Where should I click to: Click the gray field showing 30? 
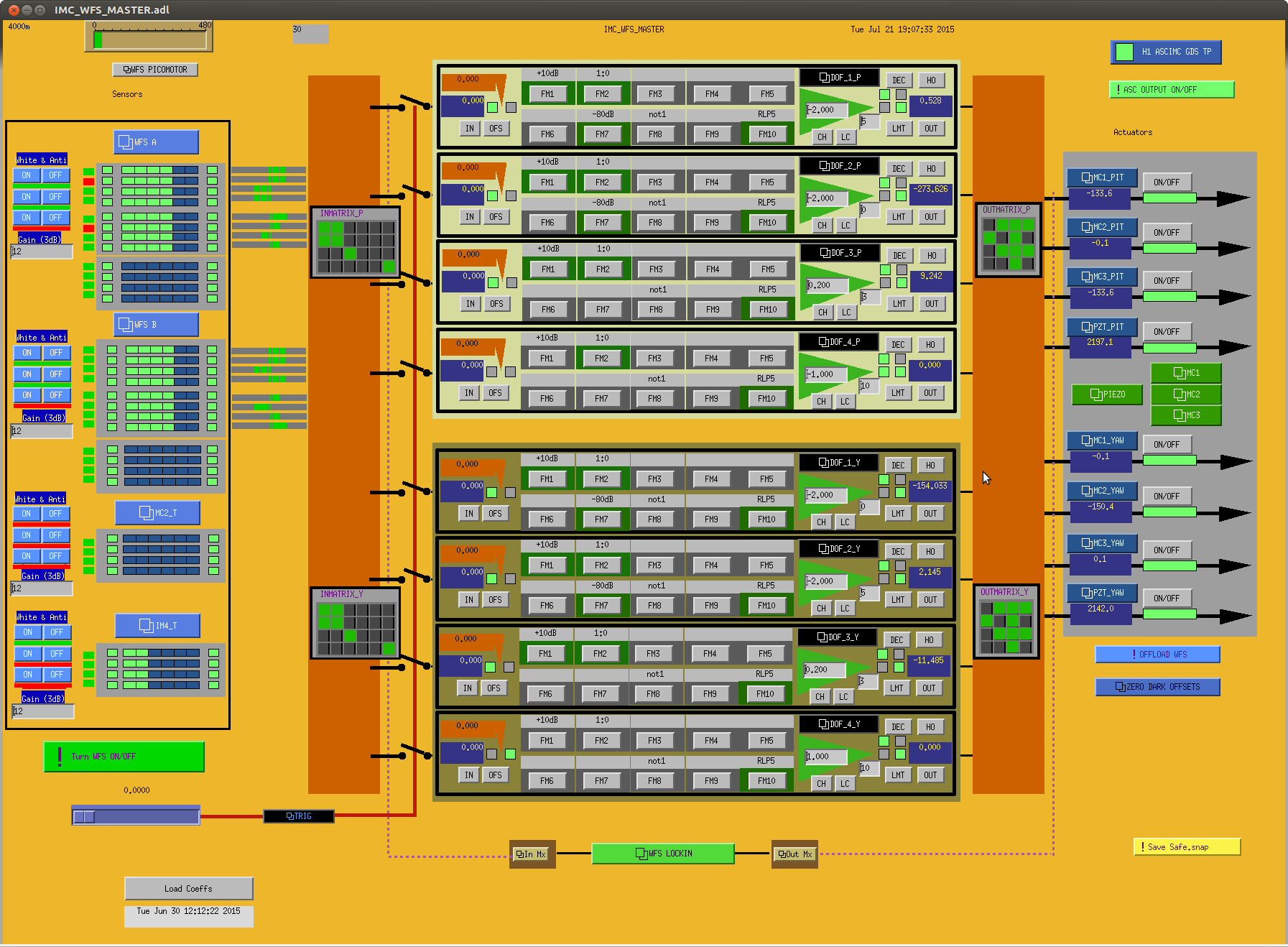pos(310,34)
